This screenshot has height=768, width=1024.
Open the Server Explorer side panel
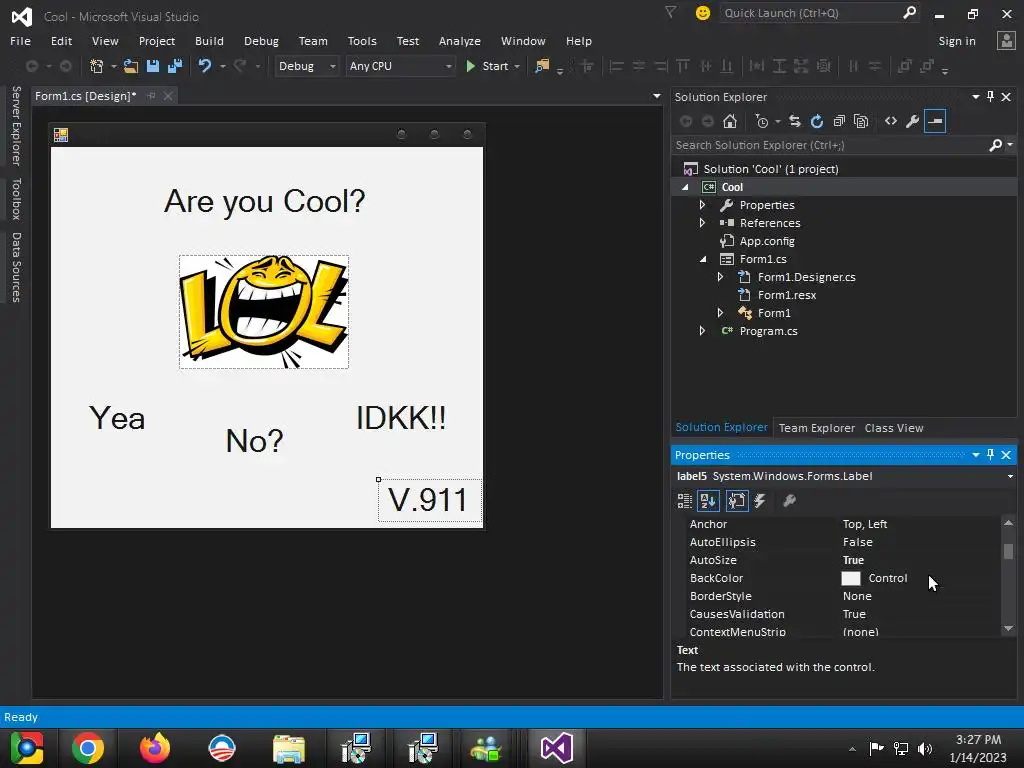click(x=16, y=125)
